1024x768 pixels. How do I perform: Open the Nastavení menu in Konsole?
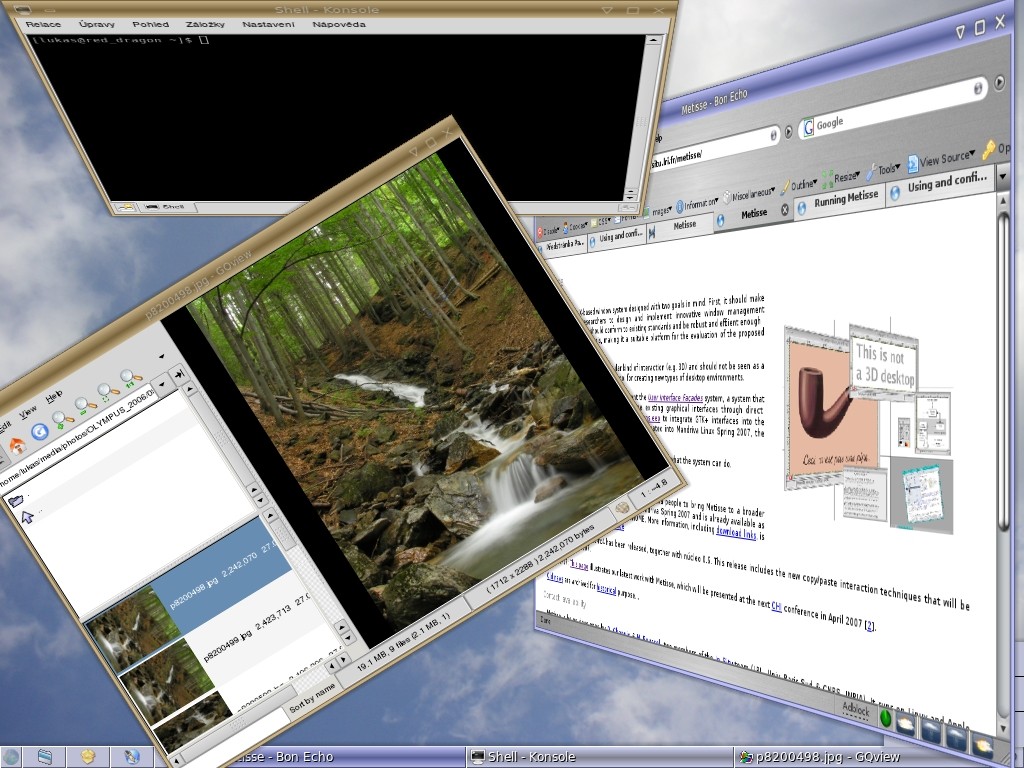coord(268,24)
